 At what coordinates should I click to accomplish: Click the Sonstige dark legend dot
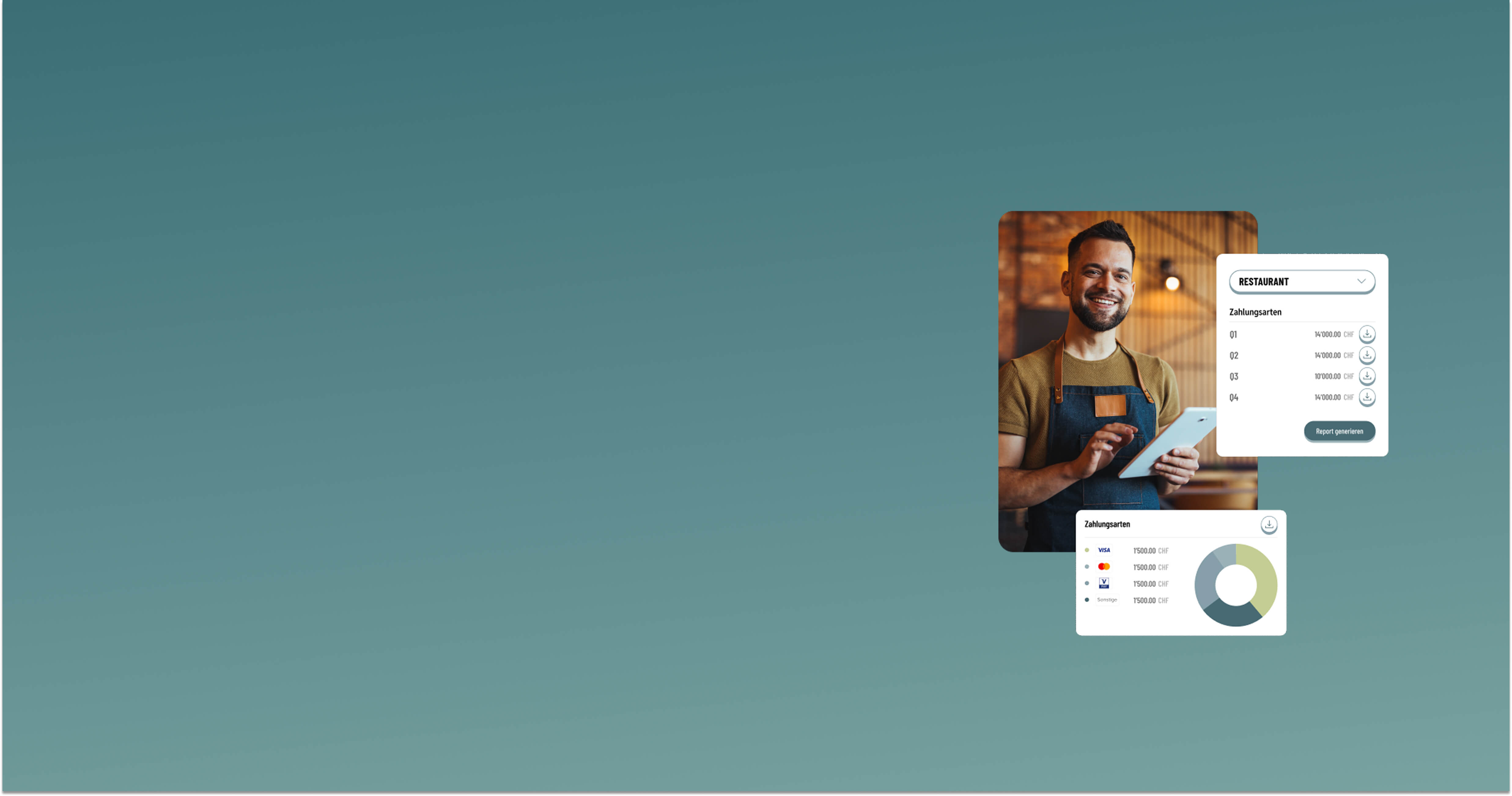click(x=1087, y=599)
